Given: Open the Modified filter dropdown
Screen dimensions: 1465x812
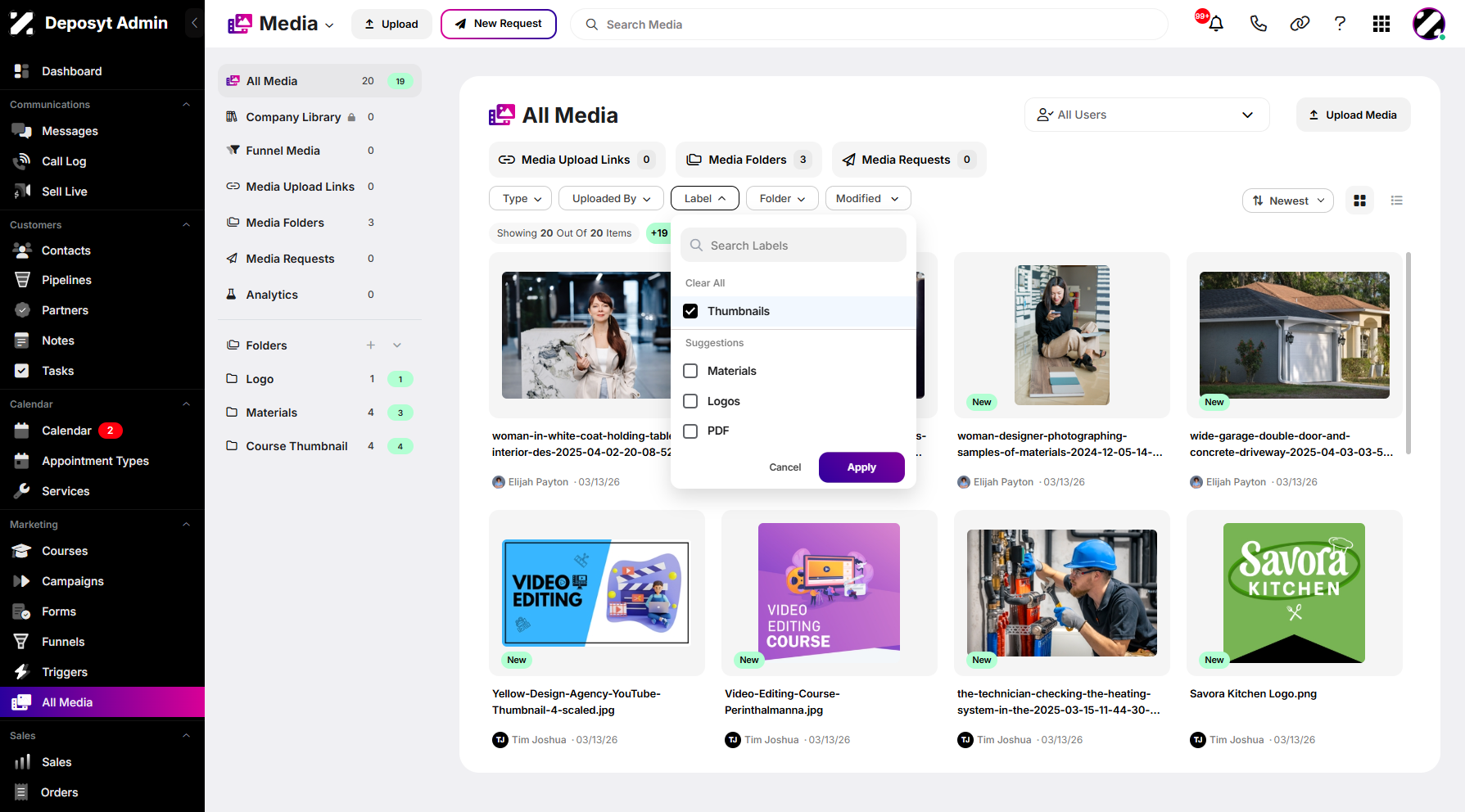Looking at the screenshot, I should pyautogui.click(x=868, y=198).
